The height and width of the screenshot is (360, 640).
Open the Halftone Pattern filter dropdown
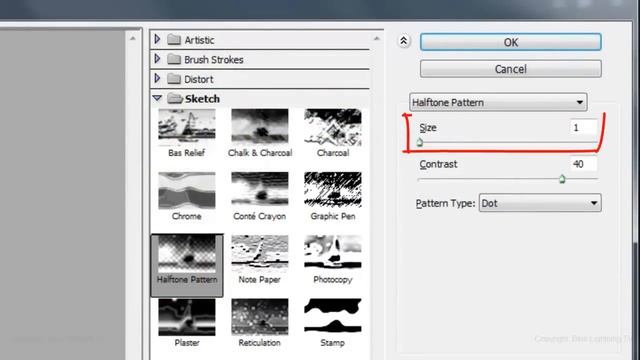[498, 102]
